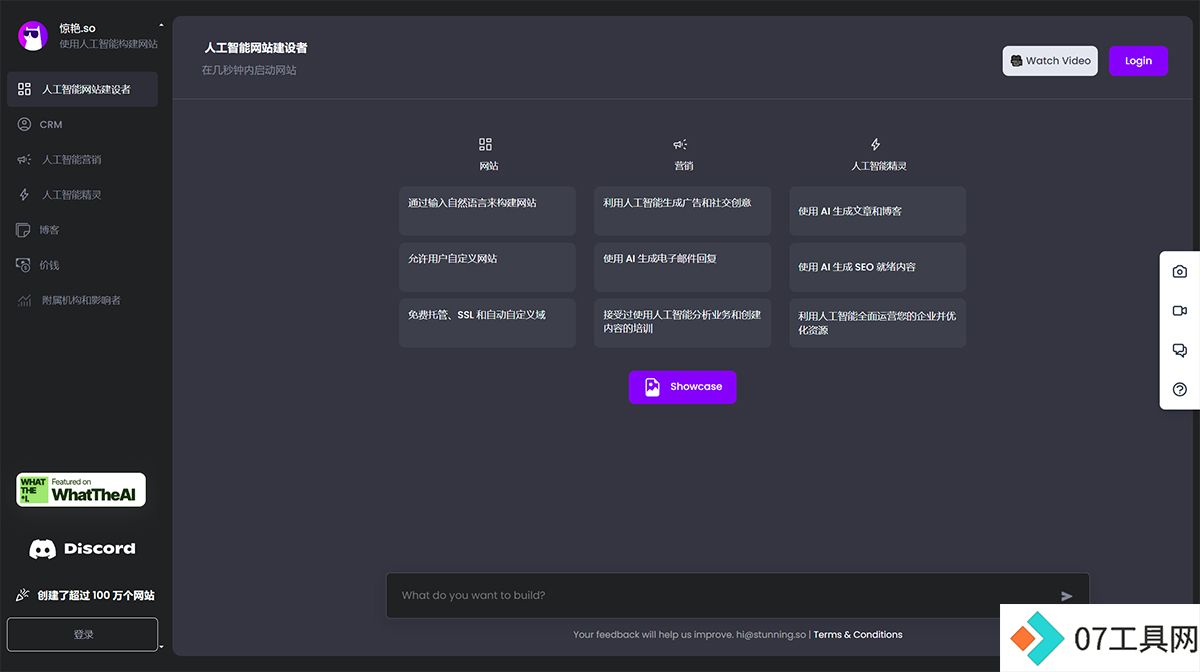Image resolution: width=1200 pixels, height=672 pixels.
Task: Click the 人工智能网站建设者 page heading
Action: tap(256, 47)
